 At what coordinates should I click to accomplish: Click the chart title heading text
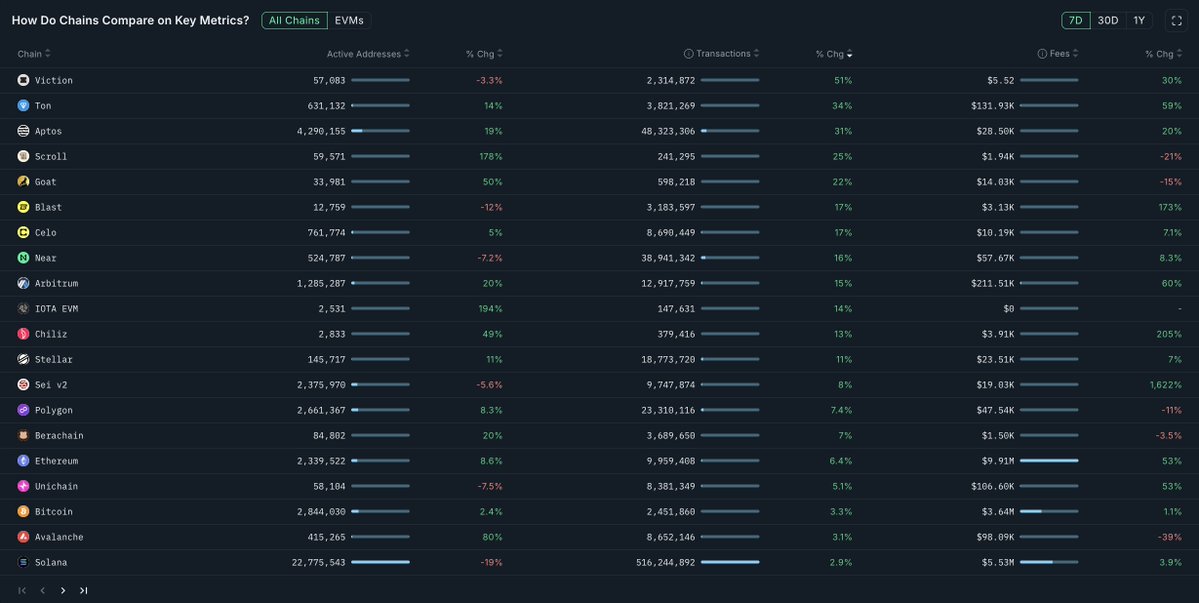point(130,21)
